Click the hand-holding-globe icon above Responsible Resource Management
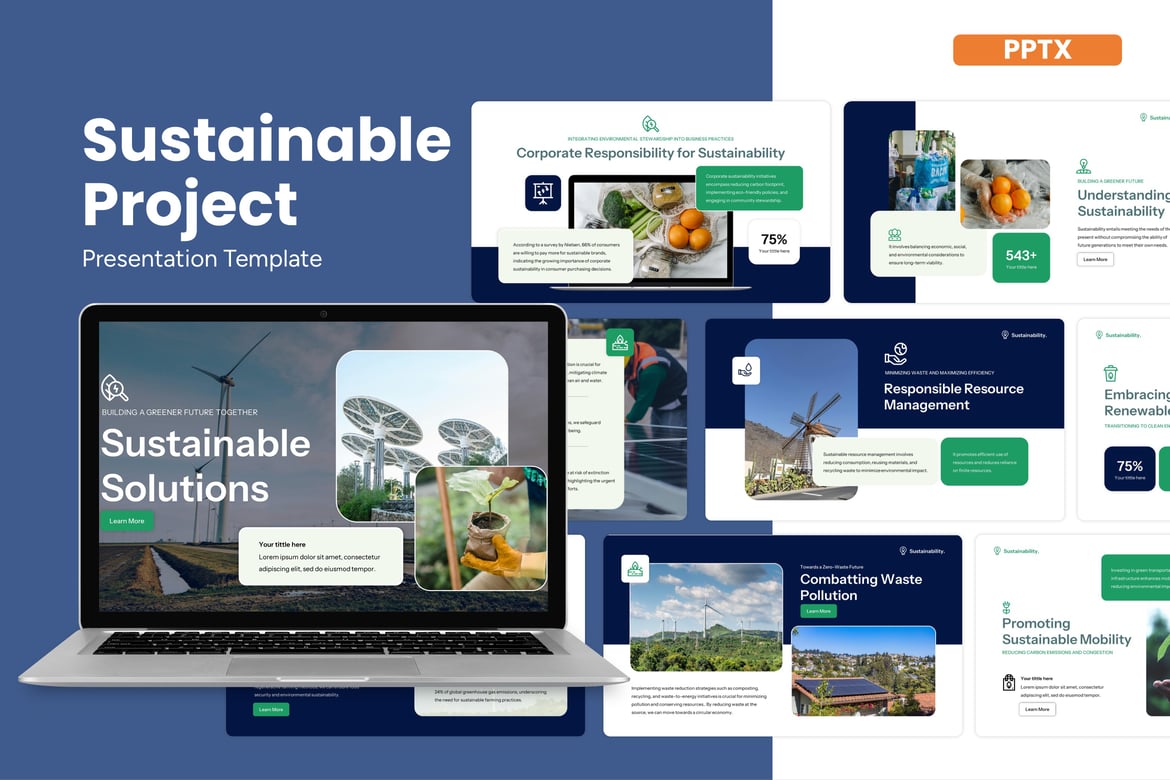The width and height of the screenshot is (1170, 780). (895, 353)
